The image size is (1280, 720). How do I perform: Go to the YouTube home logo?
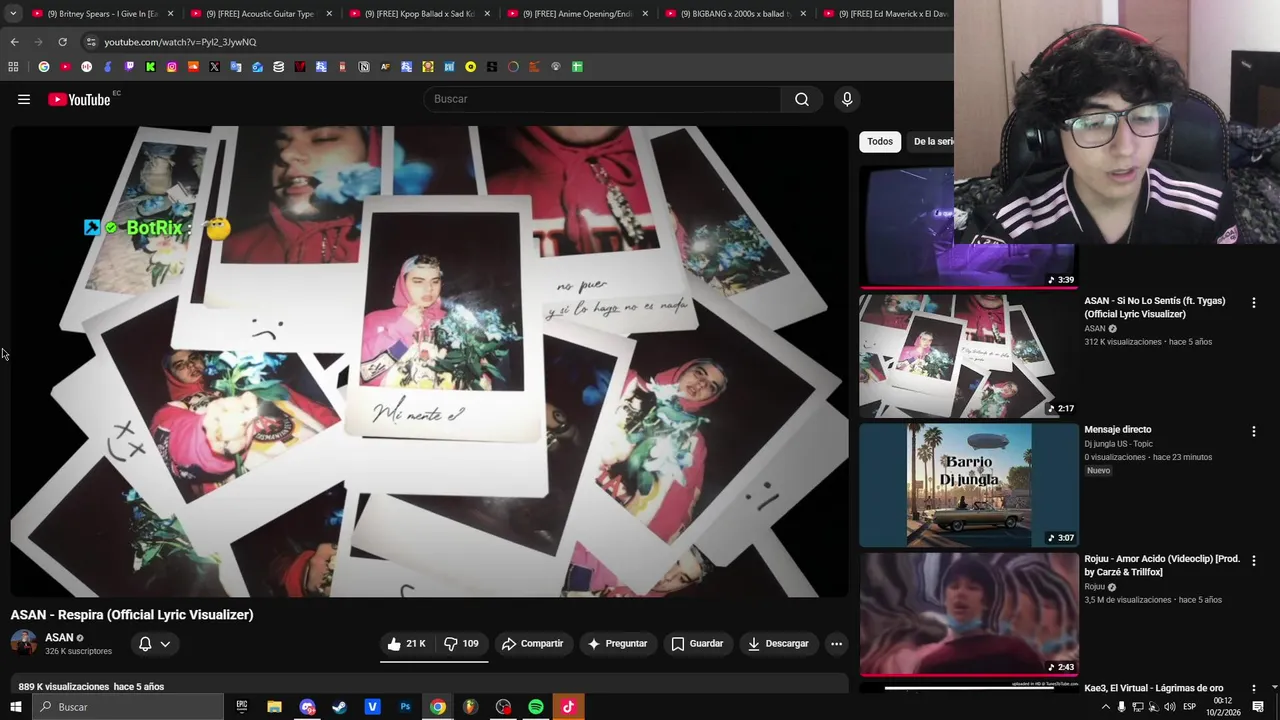click(79, 99)
